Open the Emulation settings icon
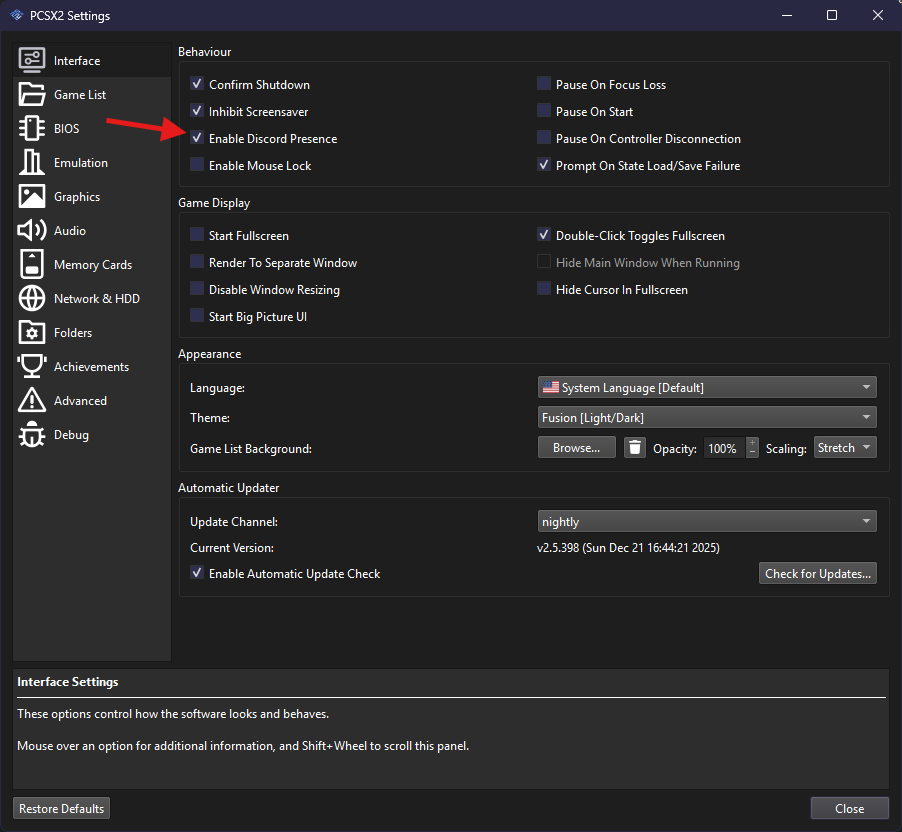This screenshot has height=832, width=902. click(x=32, y=162)
